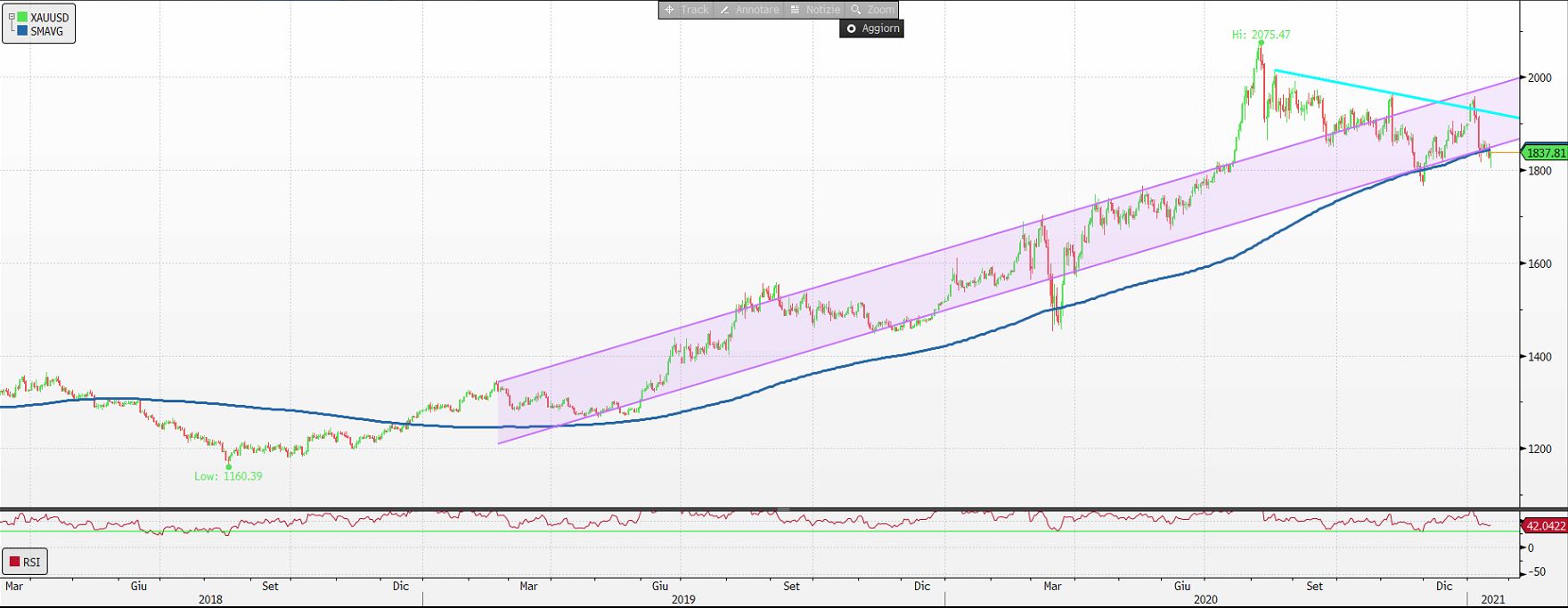
Task: Select the Annotare pencil tool
Action: 748,10
